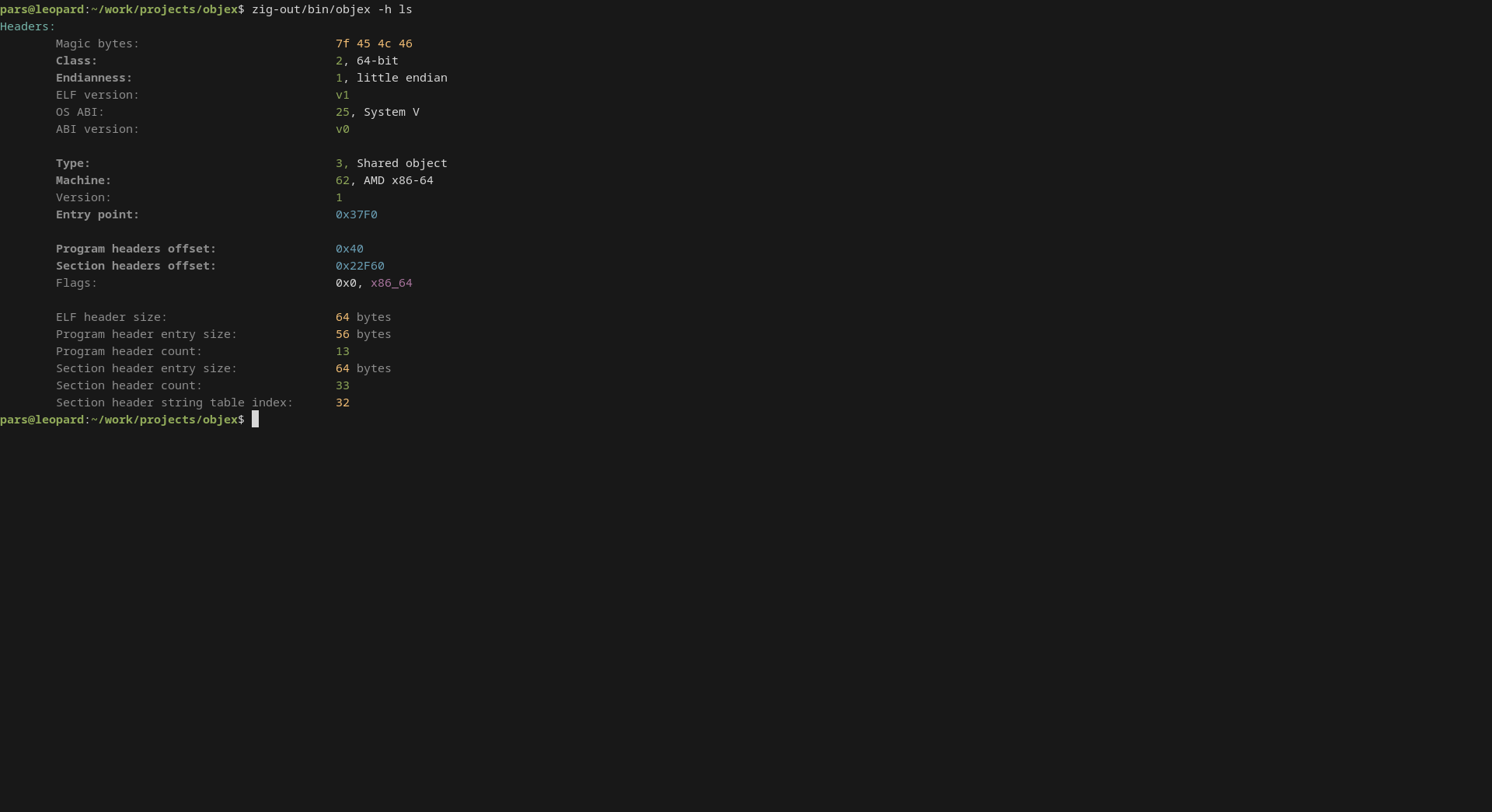
Task: Select the 'Class:' label
Action: 76,61
